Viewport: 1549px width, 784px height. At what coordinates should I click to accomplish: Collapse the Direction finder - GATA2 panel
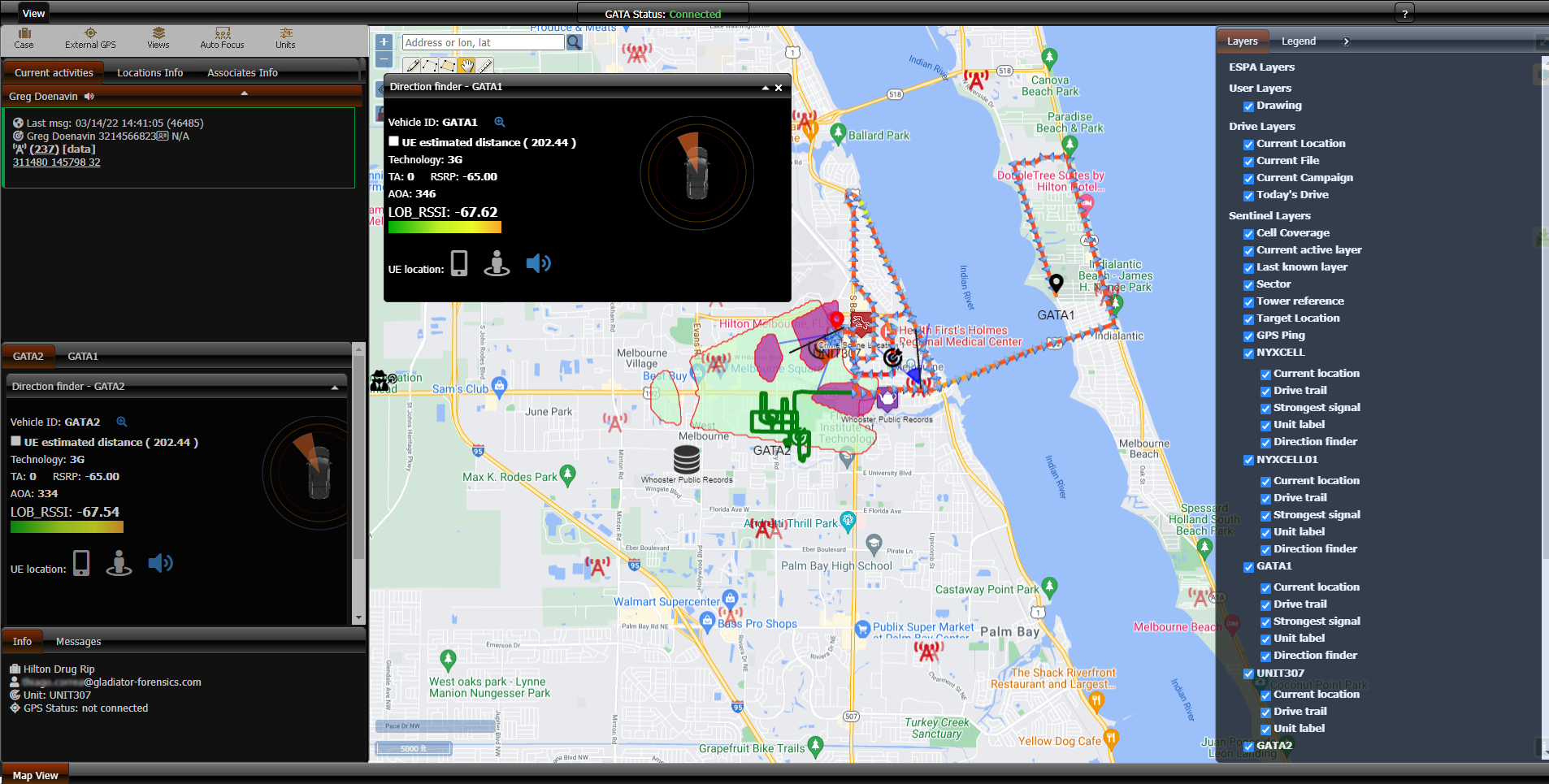point(335,388)
